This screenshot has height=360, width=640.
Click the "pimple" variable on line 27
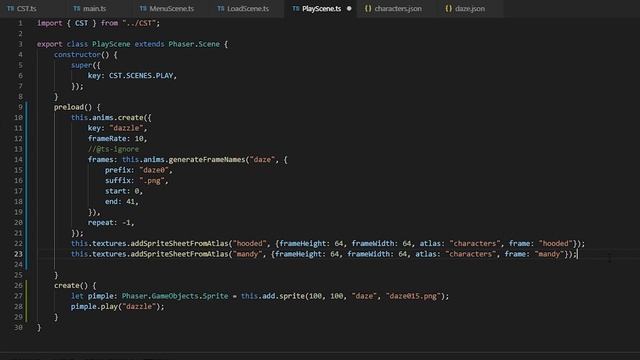coord(100,296)
